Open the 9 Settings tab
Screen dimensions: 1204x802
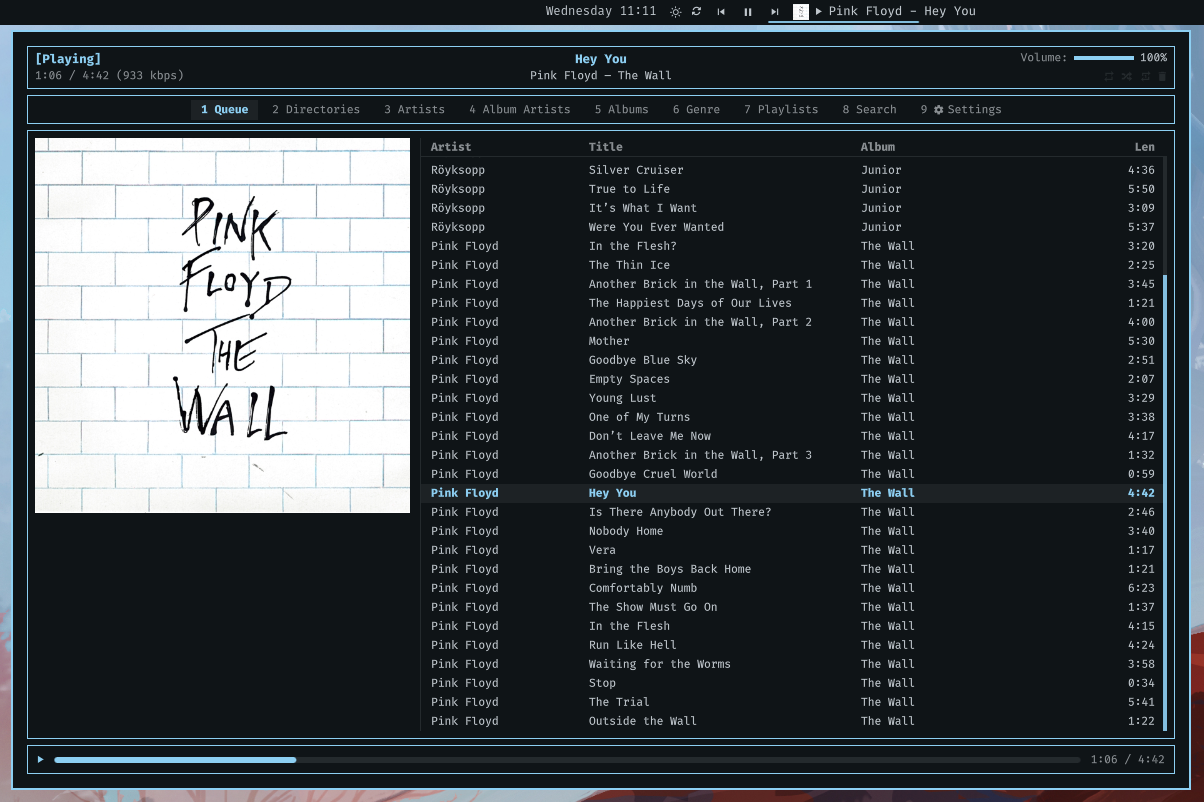tap(961, 110)
